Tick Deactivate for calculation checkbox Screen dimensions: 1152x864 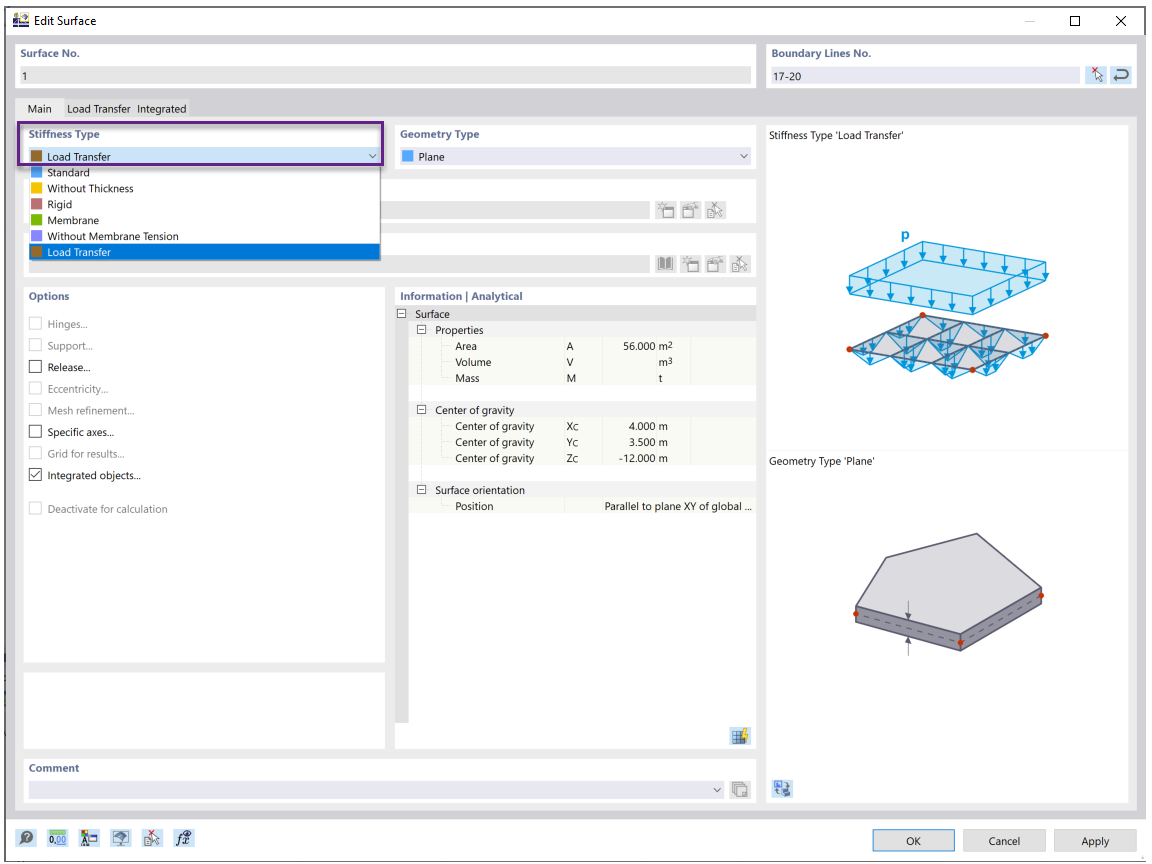point(35,508)
